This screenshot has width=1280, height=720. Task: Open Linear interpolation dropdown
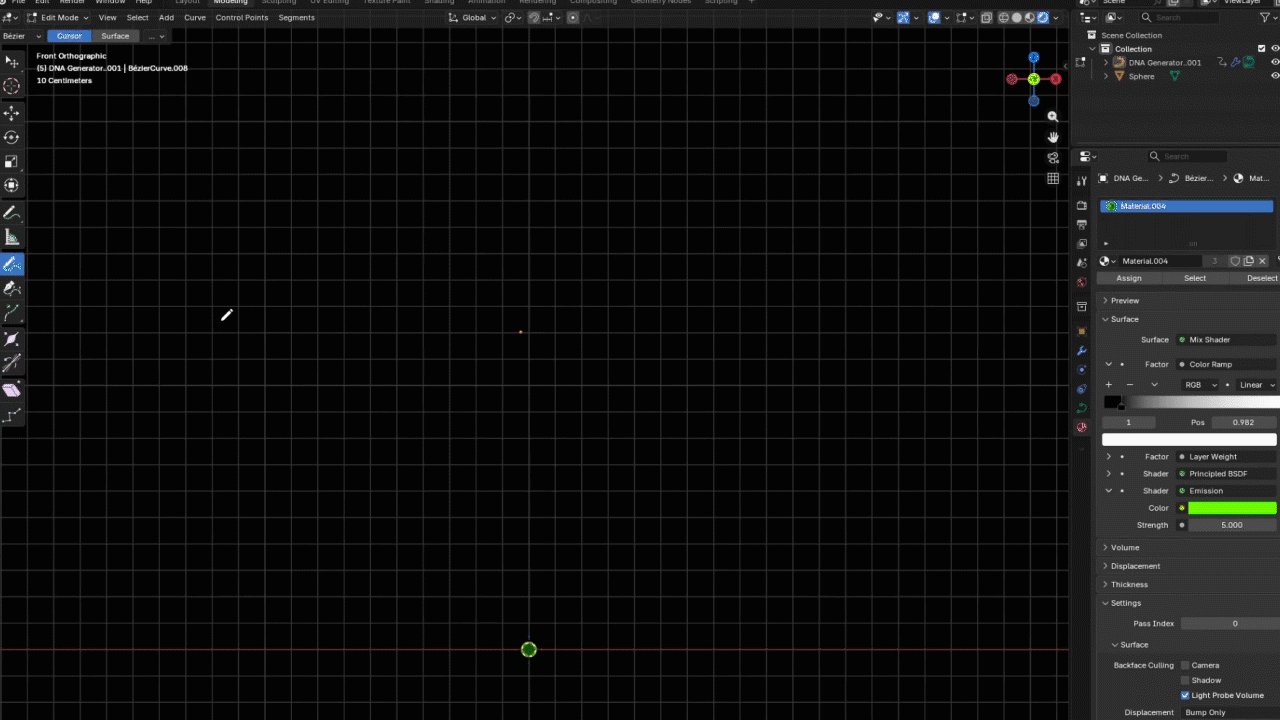click(1257, 385)
